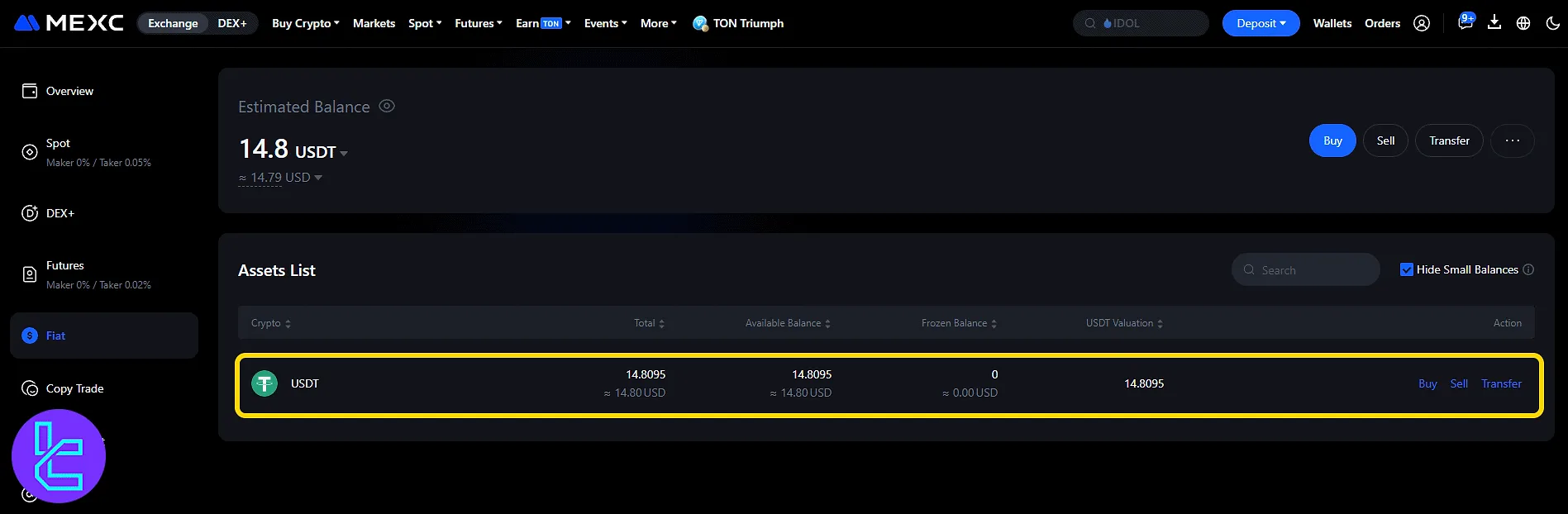The height and width of the screenshot is (514, 1568).
Task: Expand the Events menu
Action: click(605, 23)
